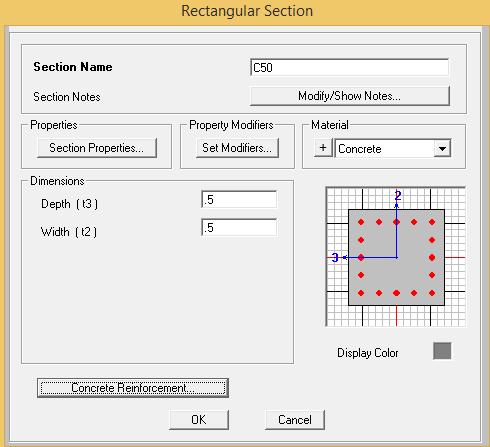Click the axis 2 label in section preview

click(398, 195)
